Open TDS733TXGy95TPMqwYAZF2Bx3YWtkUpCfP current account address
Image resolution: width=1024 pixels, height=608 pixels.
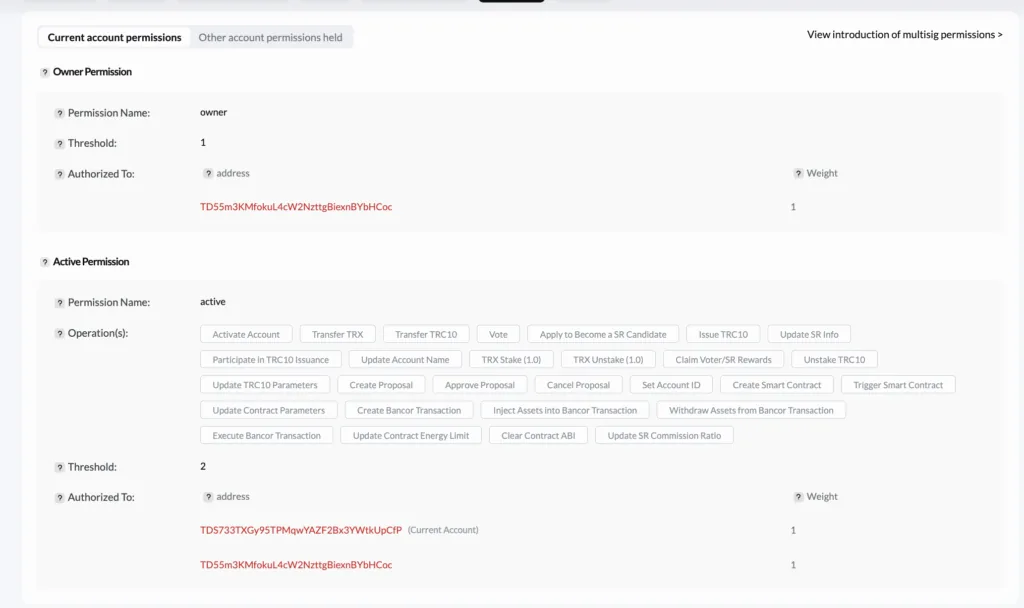(300, 530)
